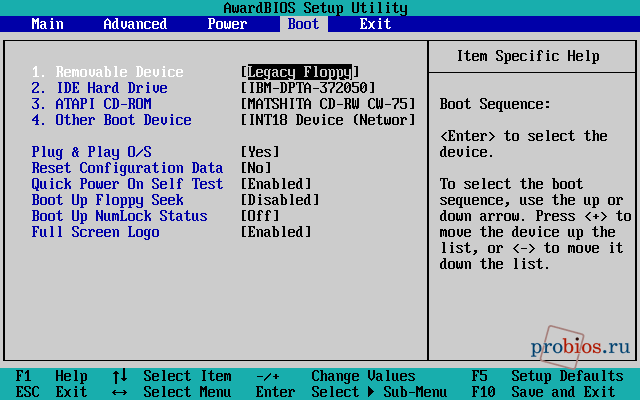Click the F5 key legend label
The height and width of the screenshot is (400, 640).
[x=479, y=376]
